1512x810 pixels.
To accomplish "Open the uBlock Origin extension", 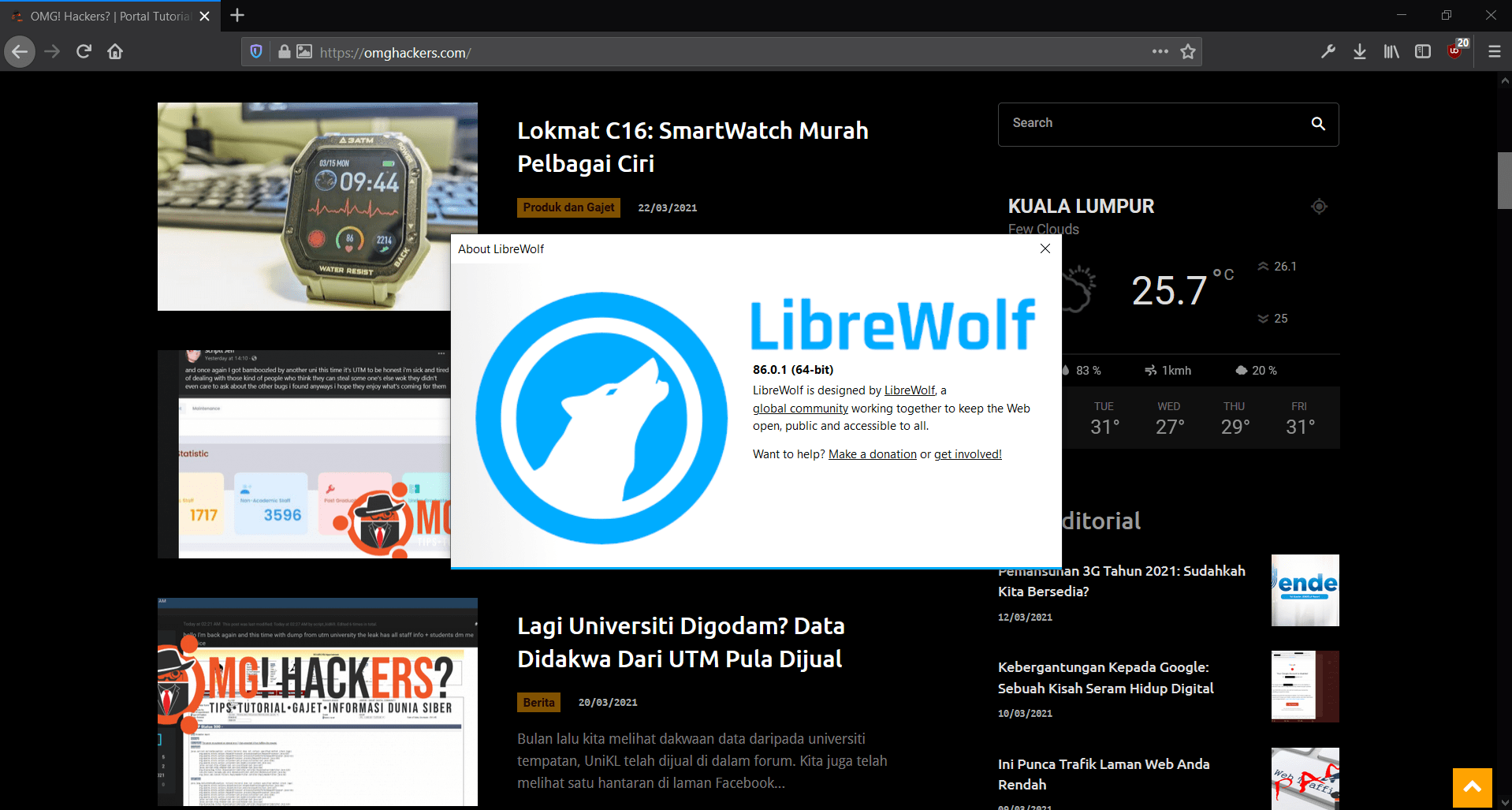I will point(1456,50).
